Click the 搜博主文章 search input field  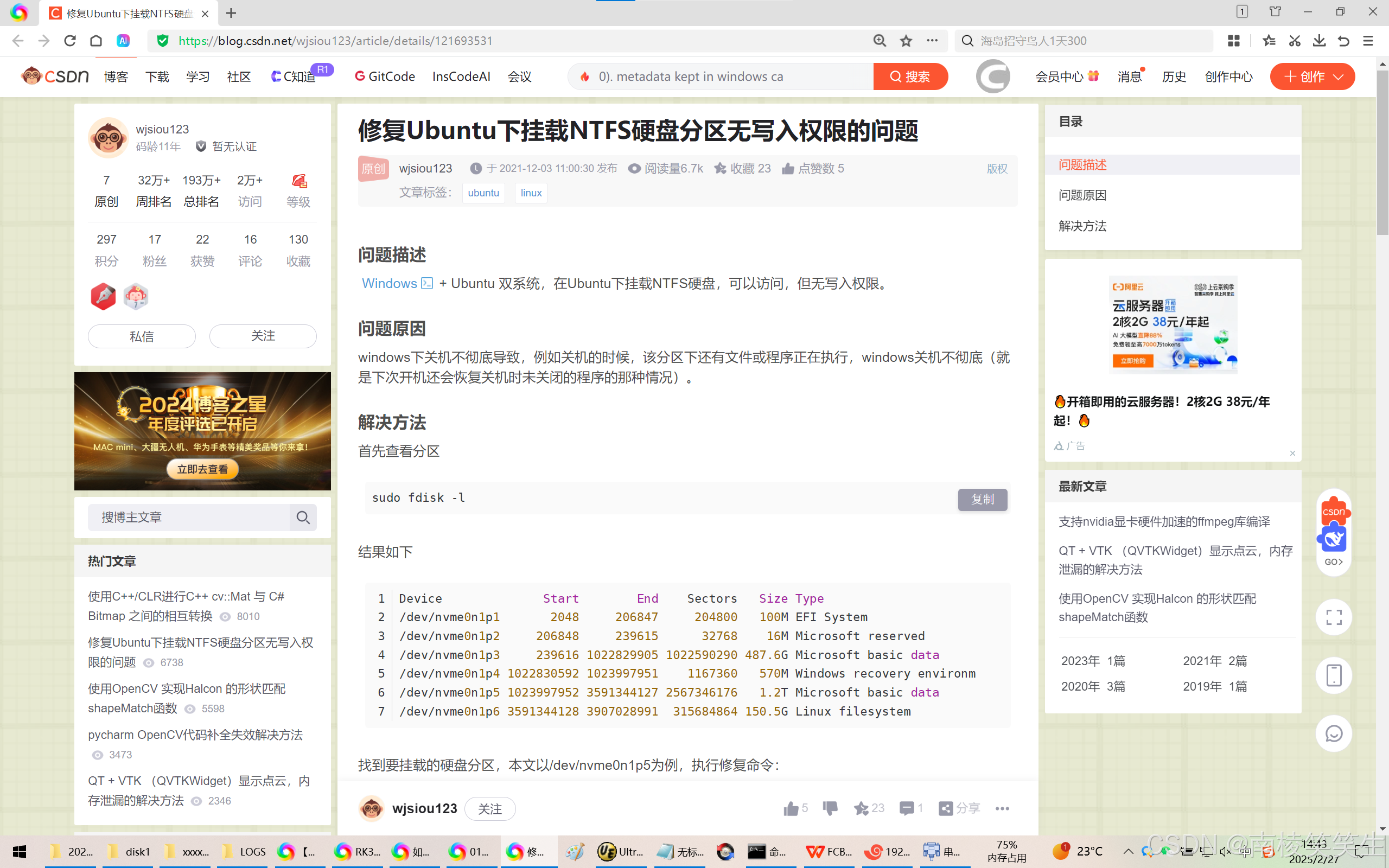189,517
